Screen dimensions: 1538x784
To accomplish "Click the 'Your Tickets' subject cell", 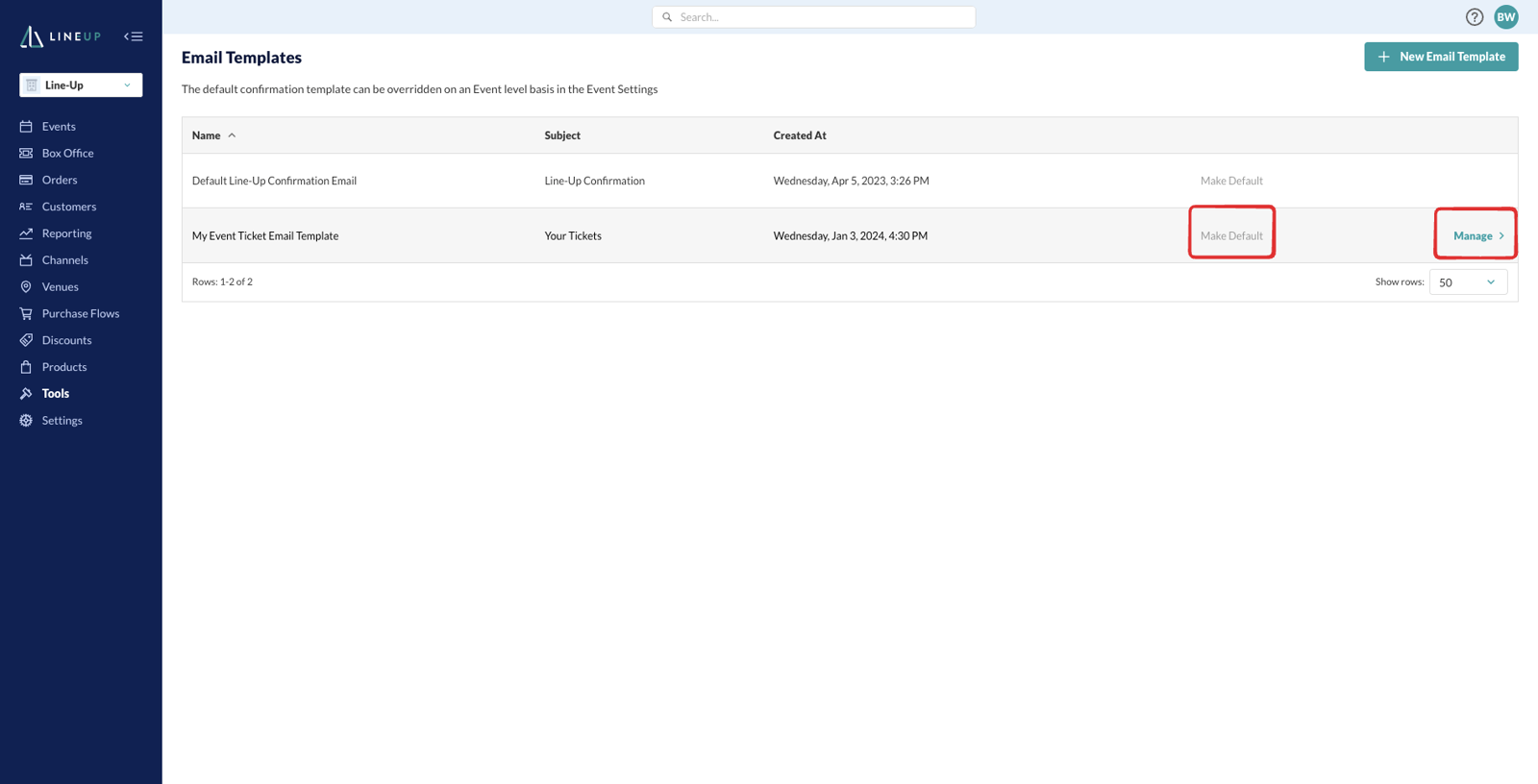I will point(573,235).
